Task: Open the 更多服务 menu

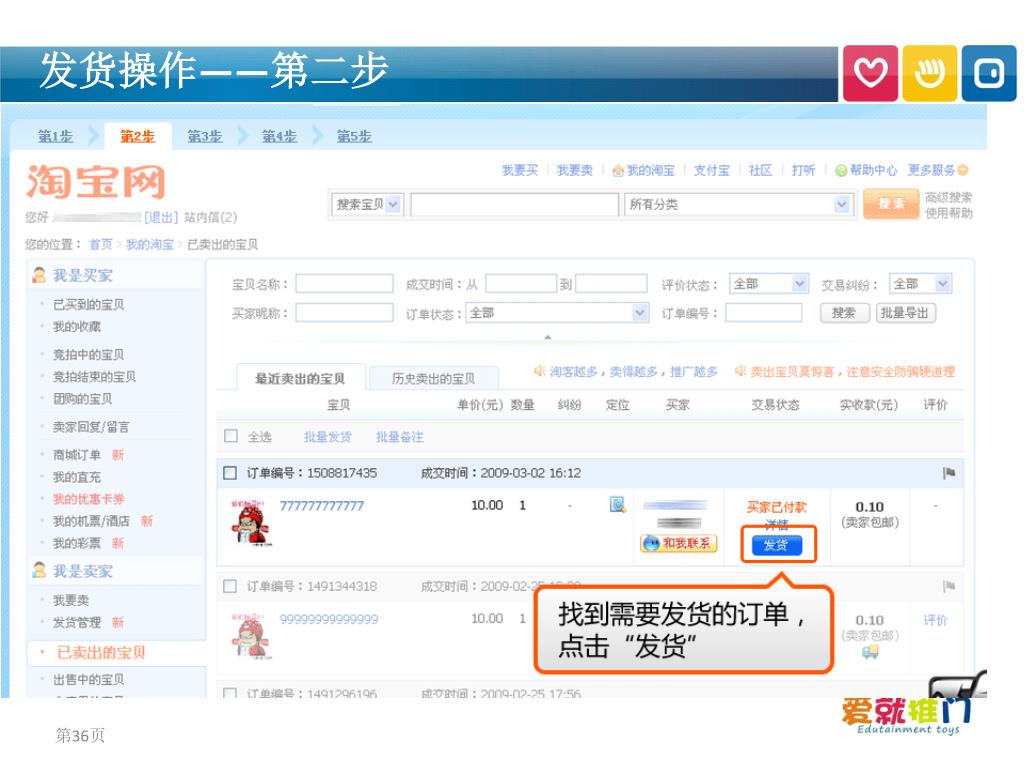Action: [x=938, y=170]
